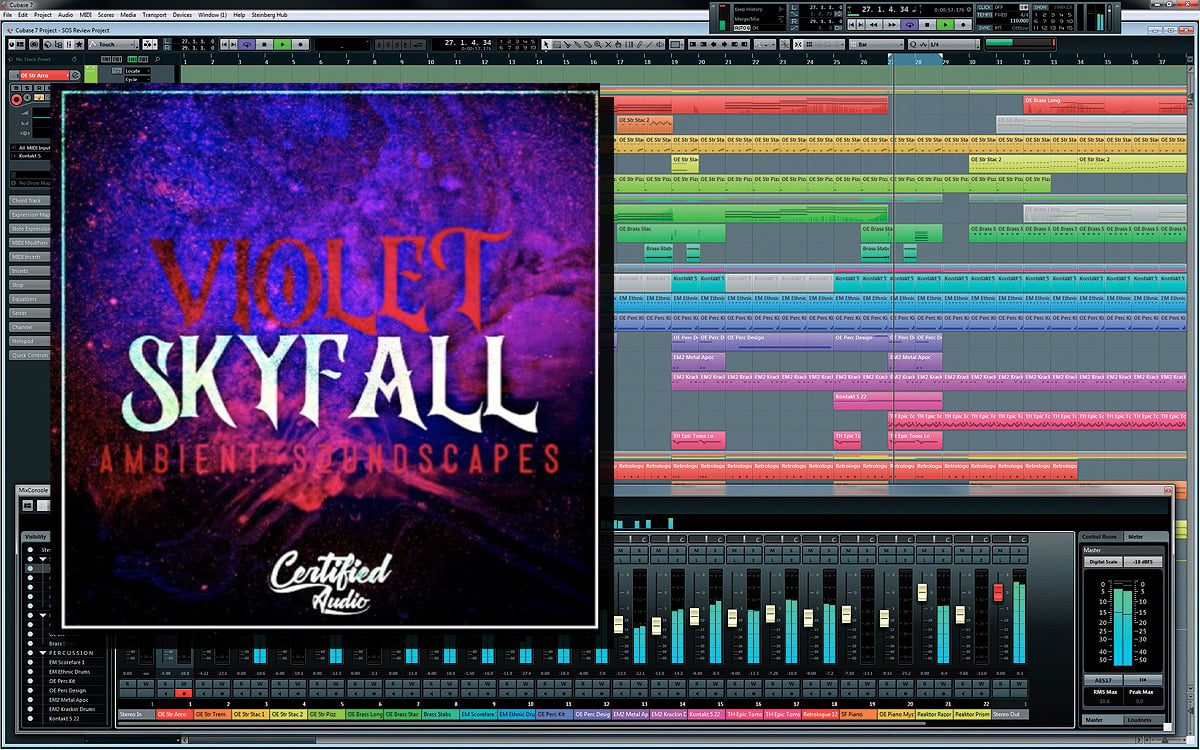Open the Cycle dropdown above track list
This screenshot has height=750, width=1200.
pos(137,79)
